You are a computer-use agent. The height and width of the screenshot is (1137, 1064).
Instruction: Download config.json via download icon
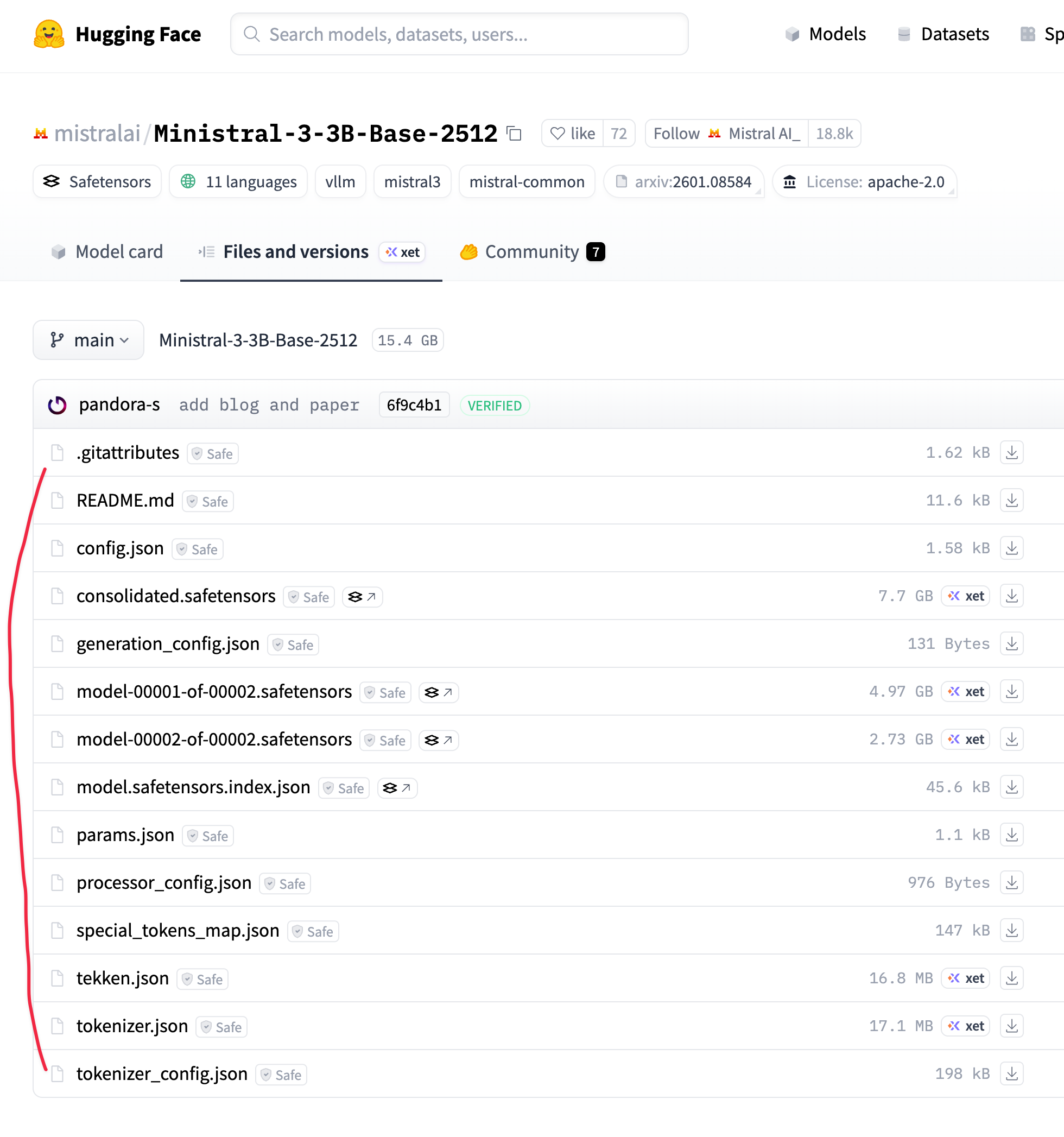1011,548
